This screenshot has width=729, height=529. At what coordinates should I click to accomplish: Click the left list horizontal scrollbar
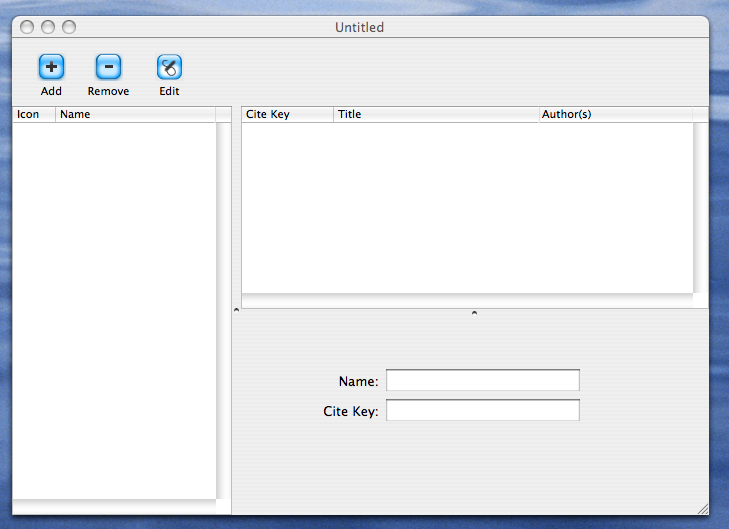[x=114, y=507]
